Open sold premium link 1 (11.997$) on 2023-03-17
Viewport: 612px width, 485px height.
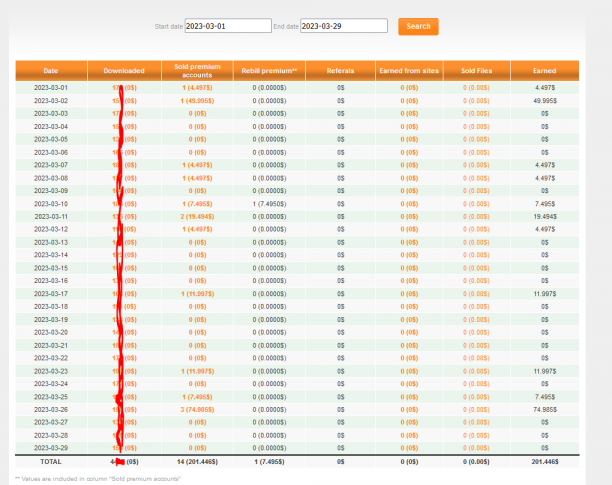197,294
